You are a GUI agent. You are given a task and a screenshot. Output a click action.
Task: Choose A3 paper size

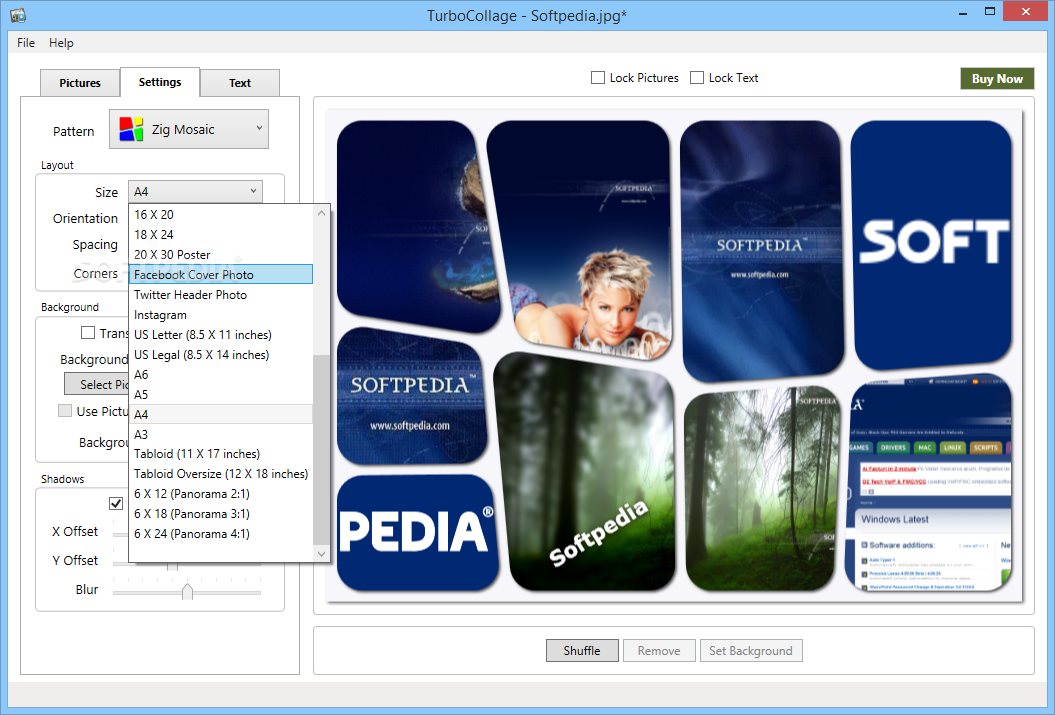[221, 435]
